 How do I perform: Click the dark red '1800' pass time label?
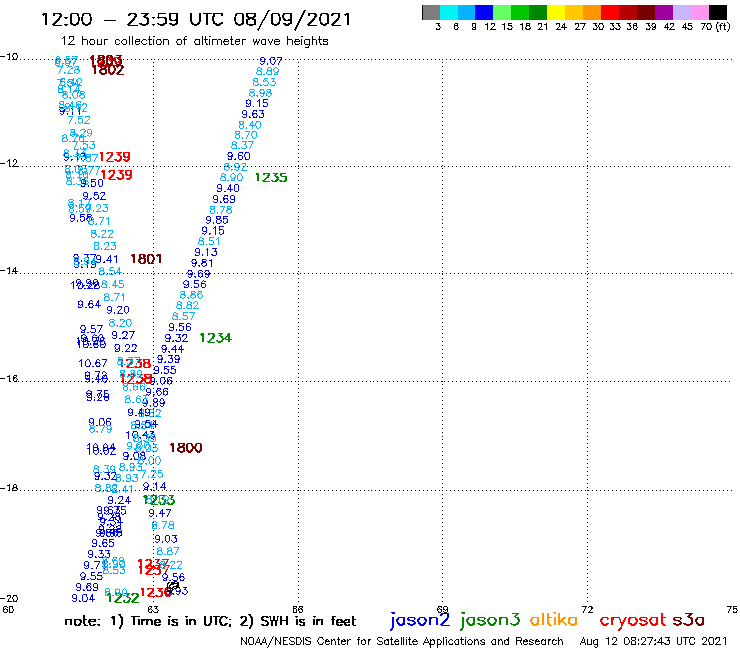point(185,447)
